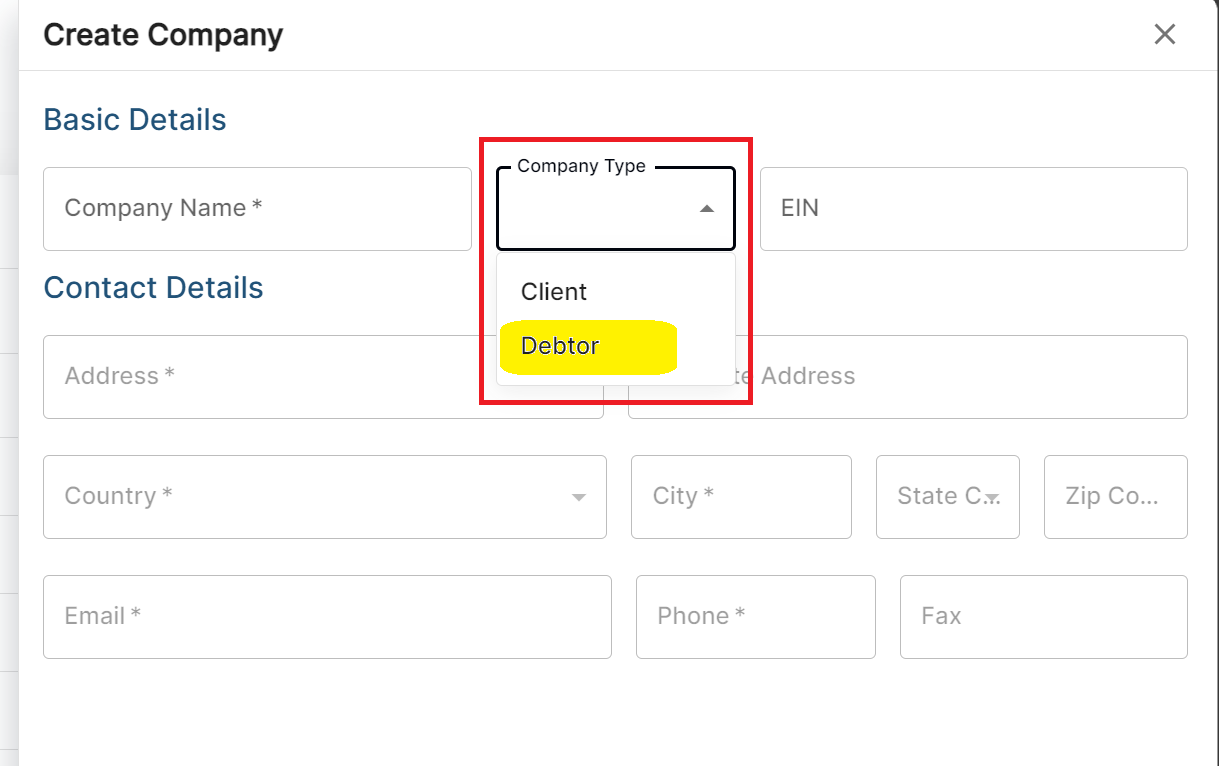The width and height of the screenshot is (1219, 766).
Task: Click the EIN input field
Action: [972, 209]
